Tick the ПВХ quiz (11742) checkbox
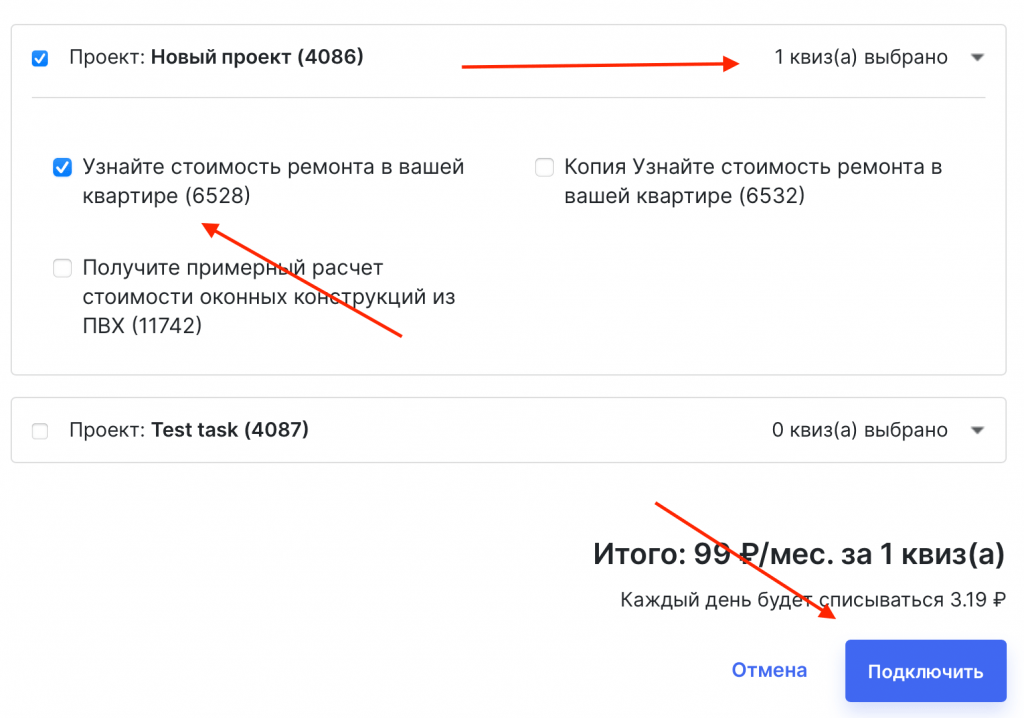Screen dimensions: 1024x718 [x=63, y=268]
